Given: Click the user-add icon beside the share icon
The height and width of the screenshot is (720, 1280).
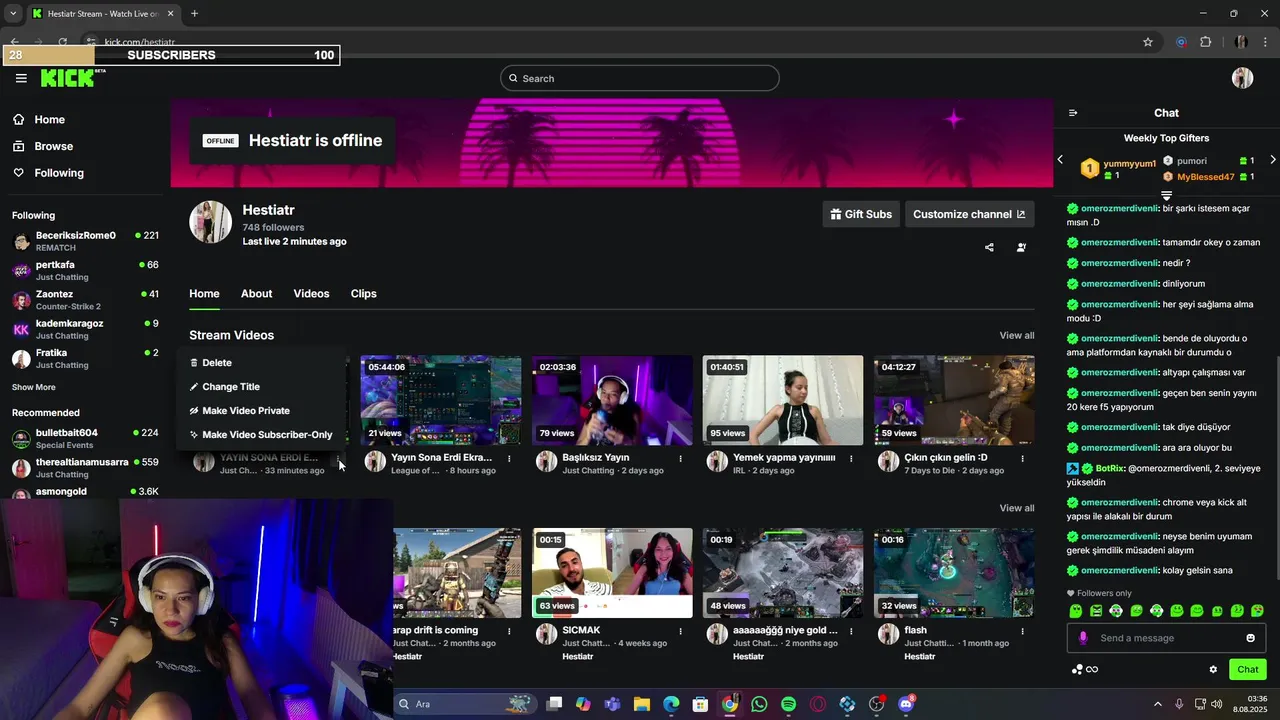Looking at the screenshot, I should pos(1021,247).
